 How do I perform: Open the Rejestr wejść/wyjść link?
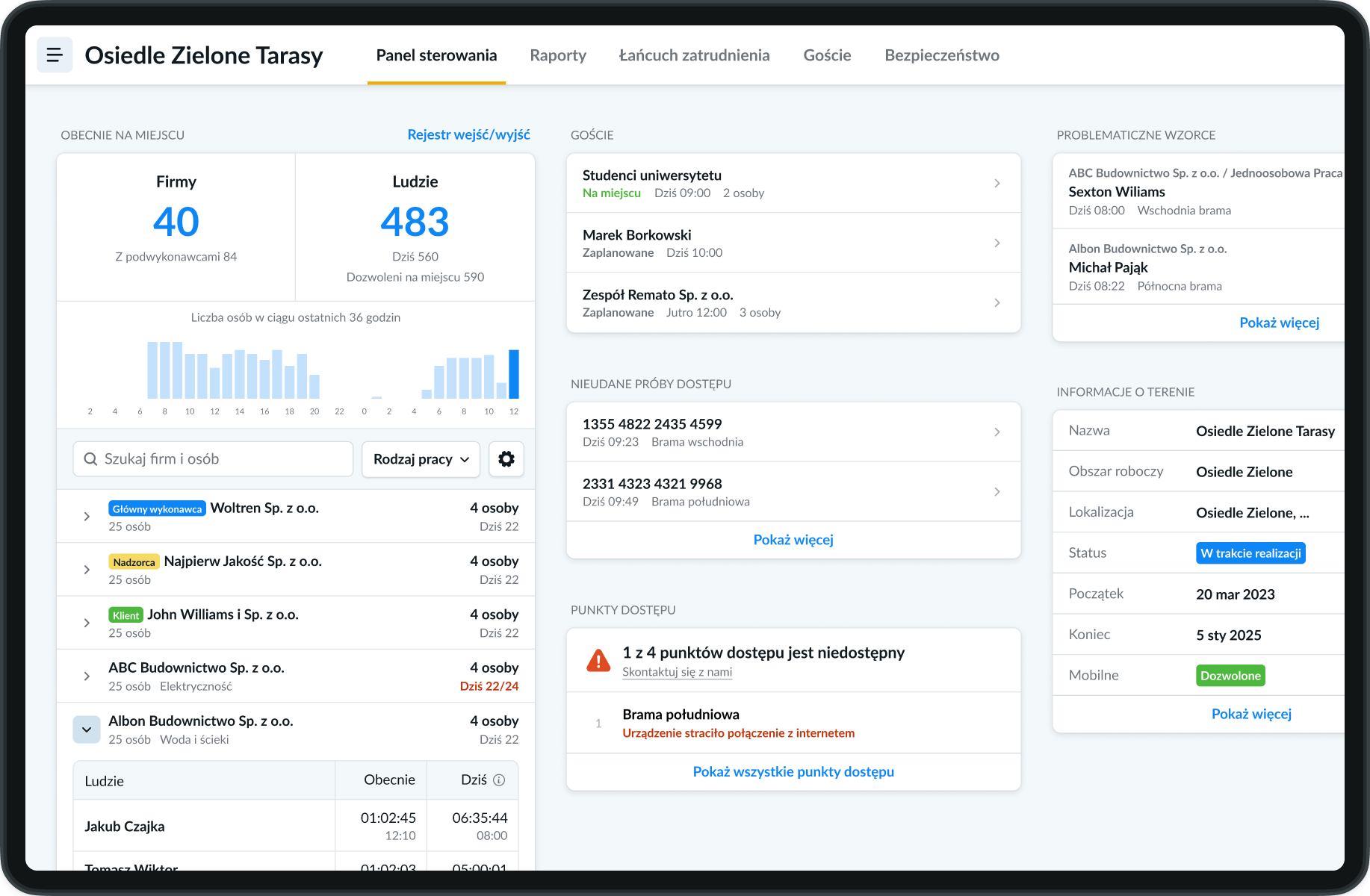click(468, 134)
